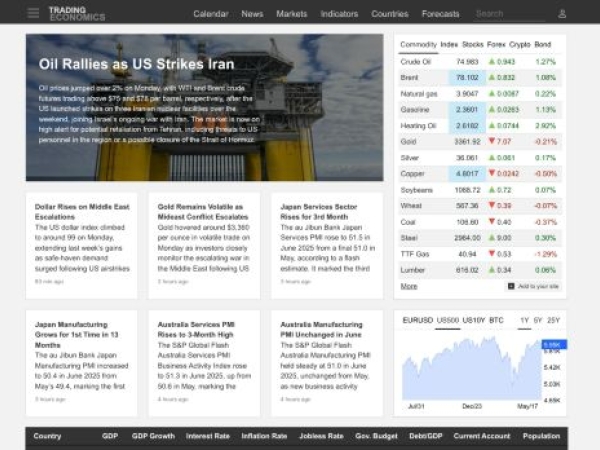
Task: Click the Debt/GDP column header
Action: [426, 436]
